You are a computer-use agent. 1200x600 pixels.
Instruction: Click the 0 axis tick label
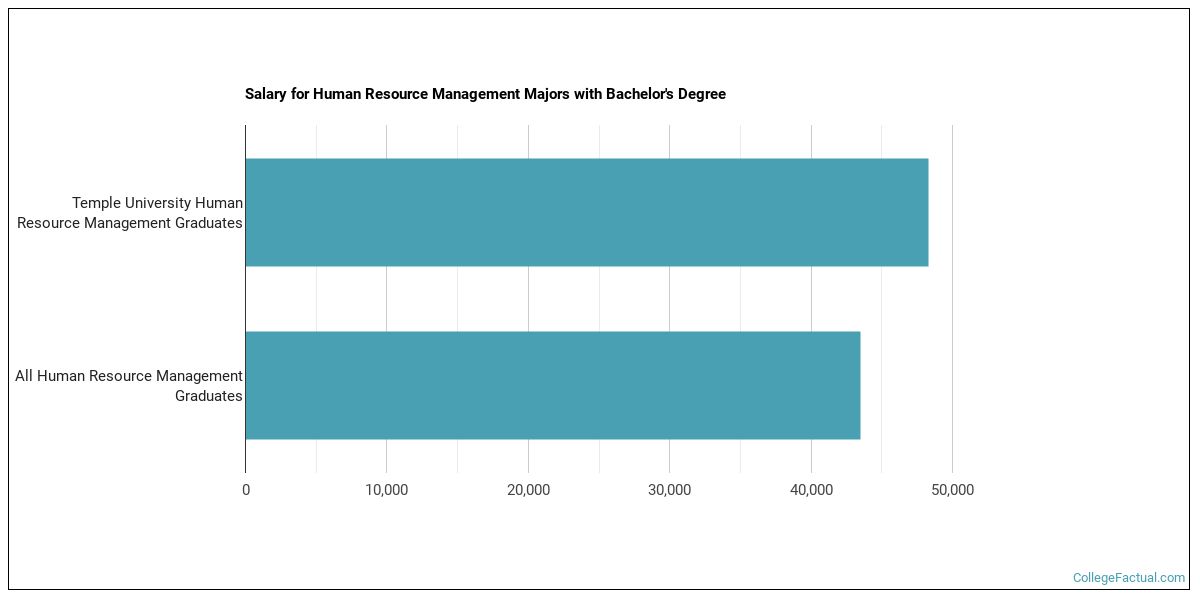point(246,490)
